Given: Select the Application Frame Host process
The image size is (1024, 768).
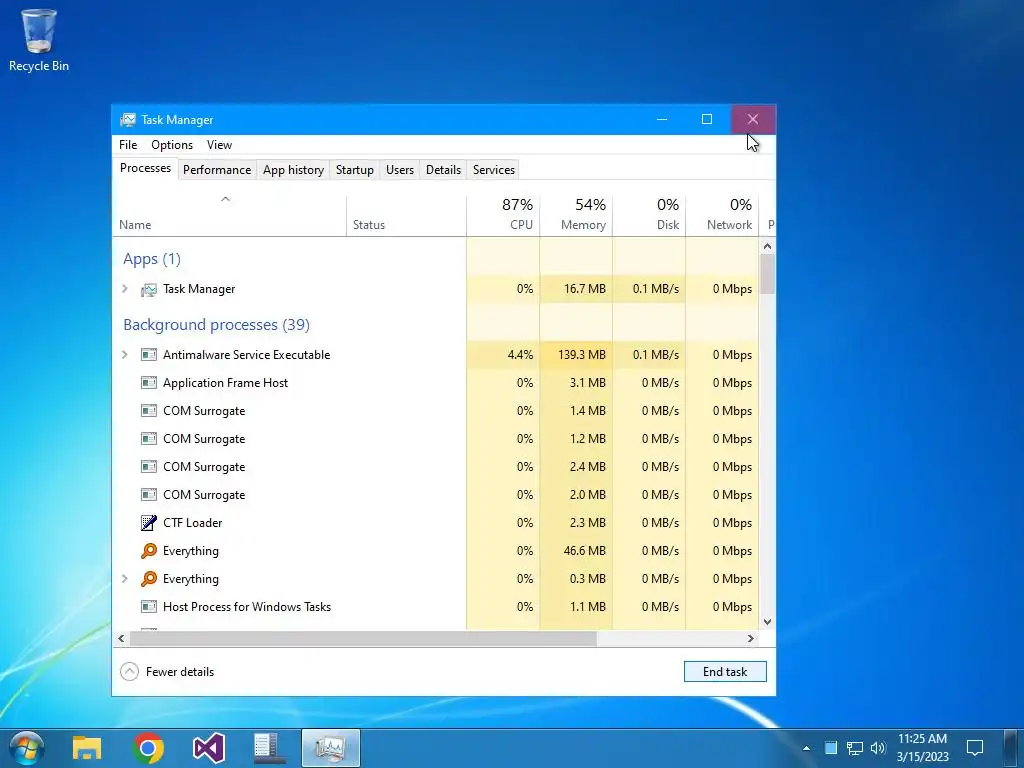Looking at the screenshot, I should (x=436, y=383).
